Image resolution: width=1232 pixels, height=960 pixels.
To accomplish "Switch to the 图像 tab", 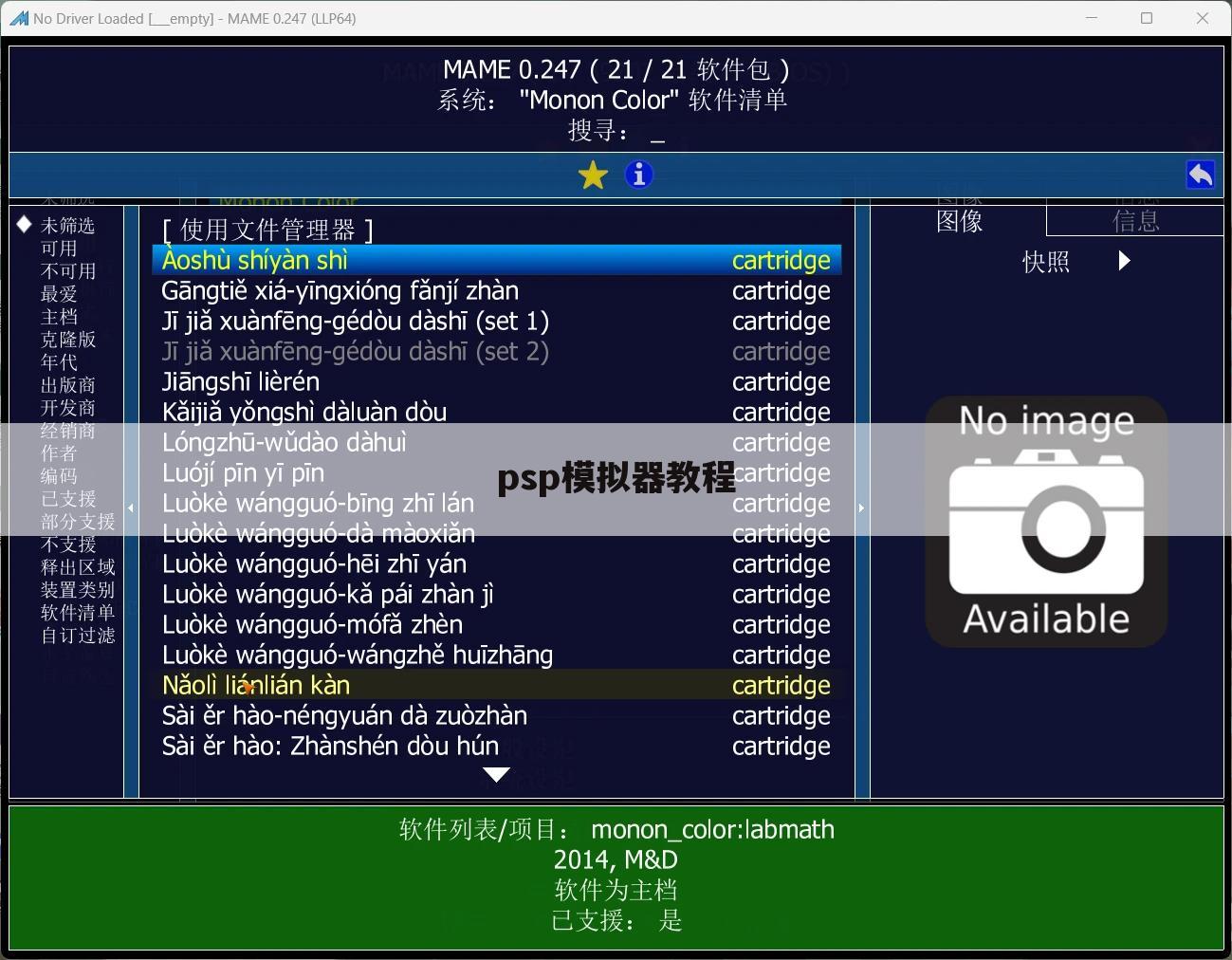I will [959, 221].
